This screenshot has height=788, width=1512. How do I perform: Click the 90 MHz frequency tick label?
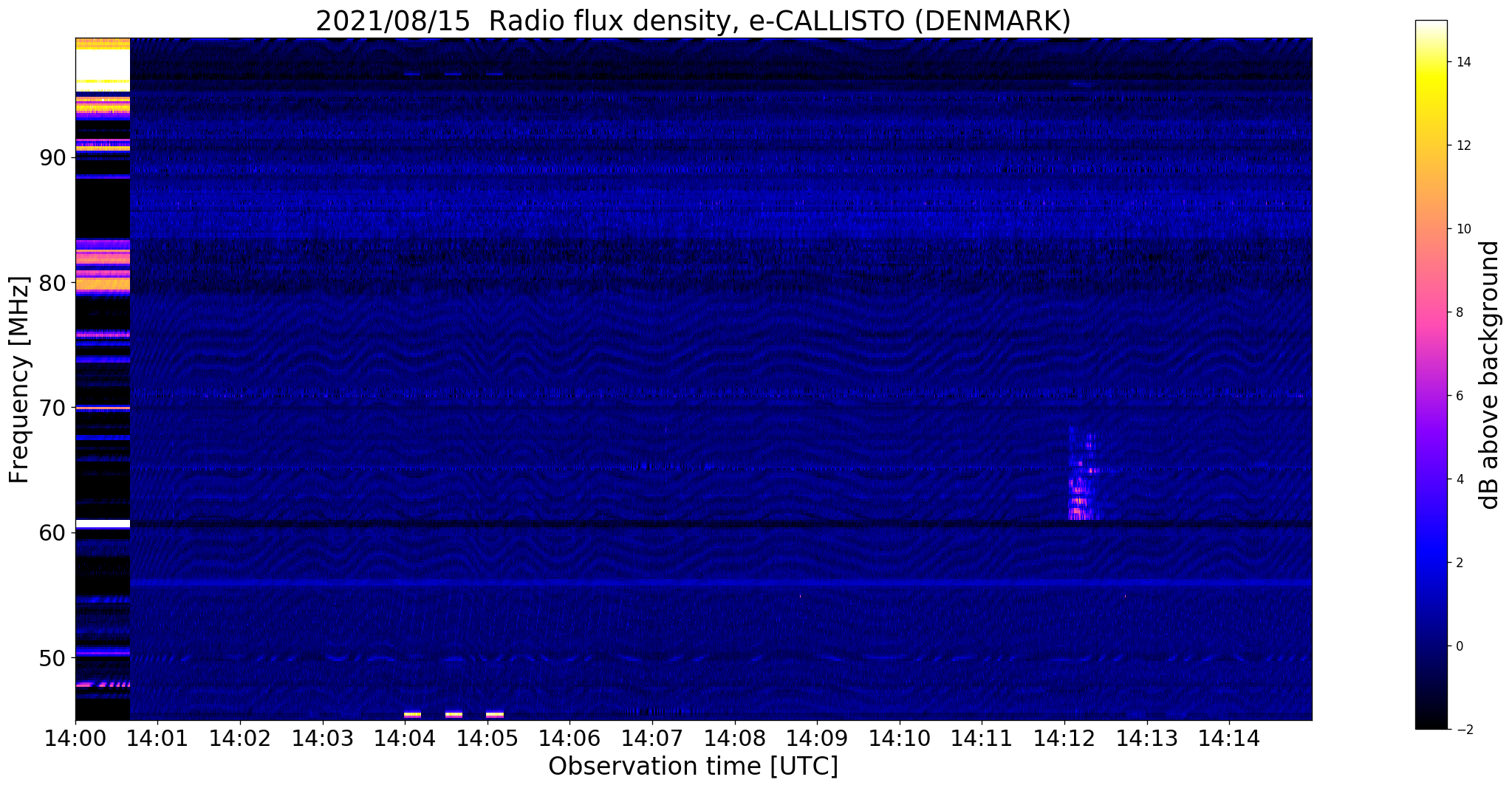tap(54, 158)
